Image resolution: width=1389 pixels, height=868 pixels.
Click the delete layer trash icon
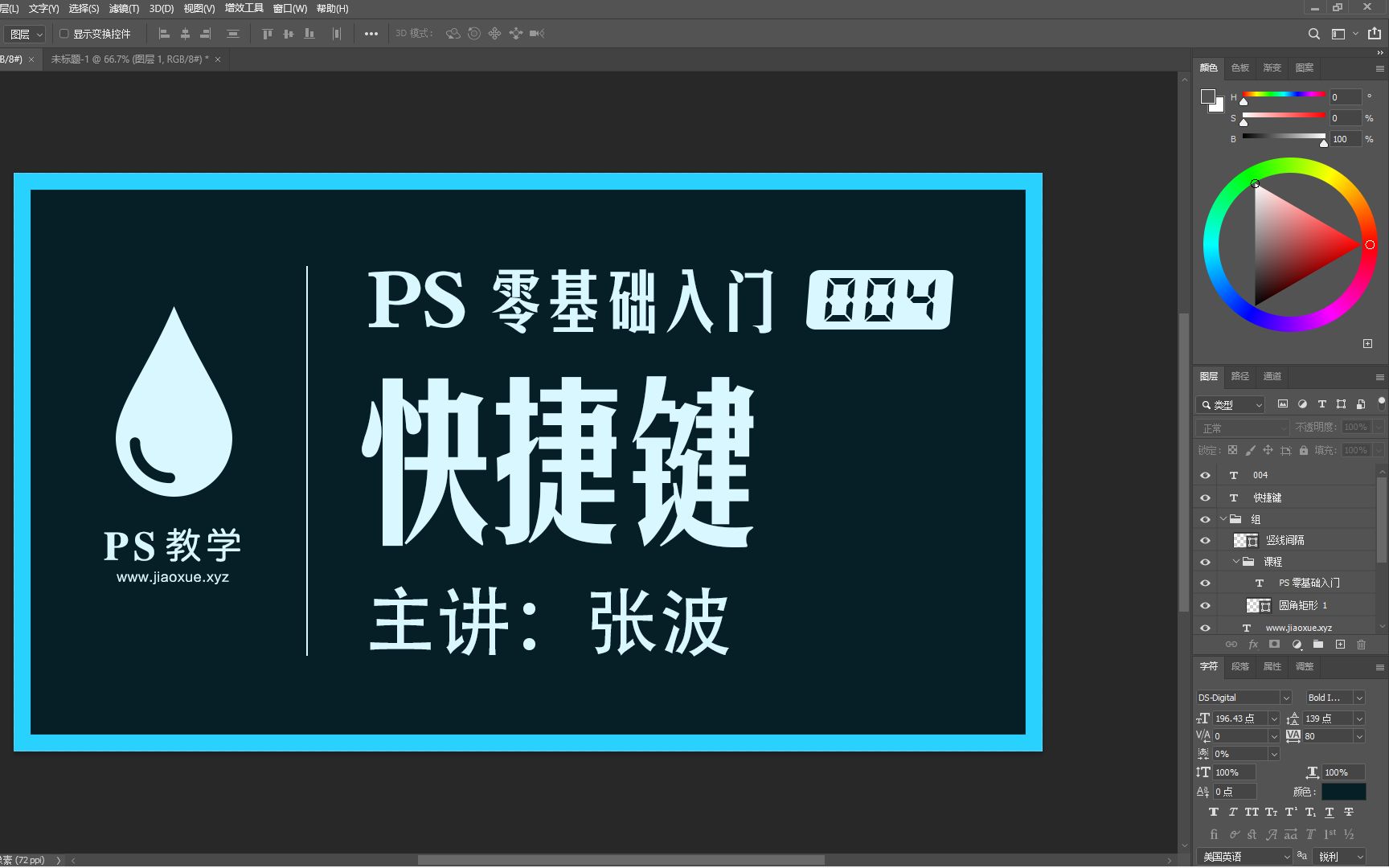(x=1361, y=645)
